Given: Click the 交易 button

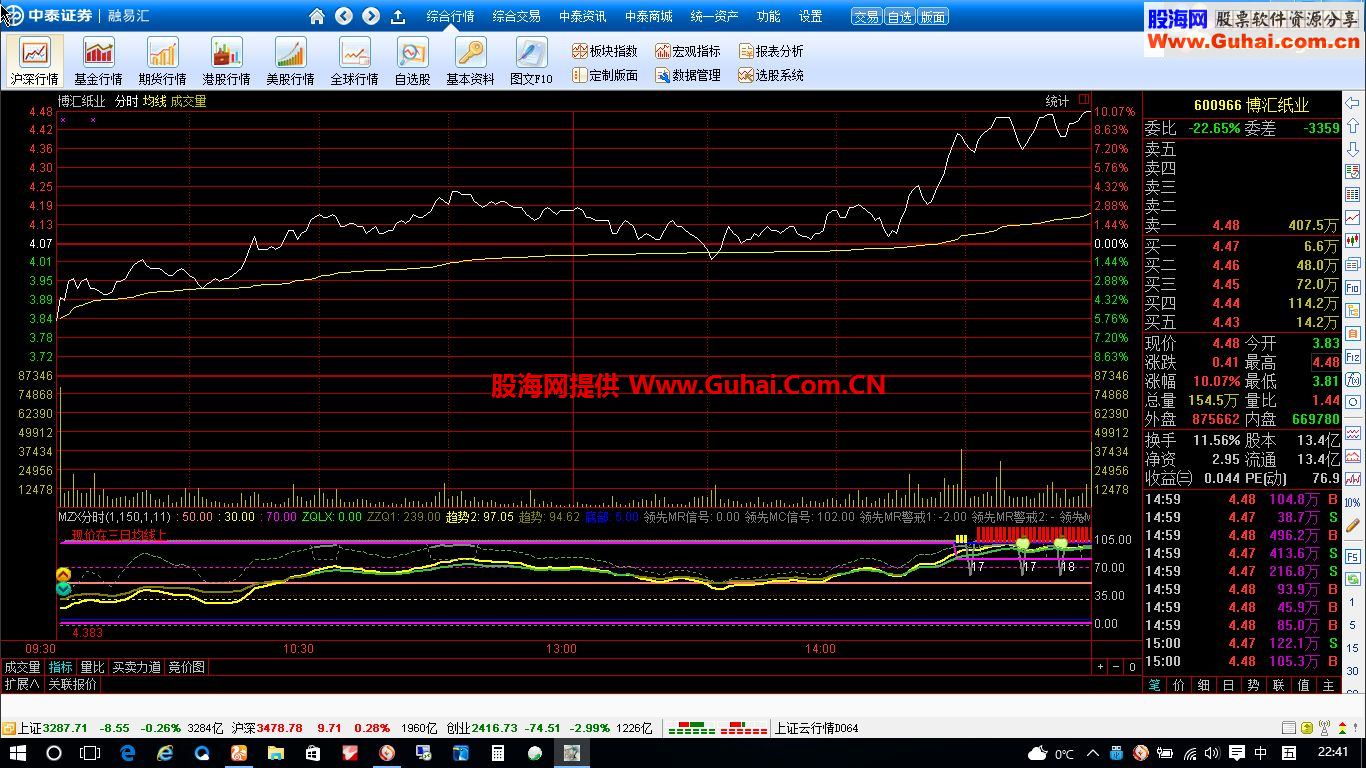Looking at the screenshot, I should [x=866, y=17].
